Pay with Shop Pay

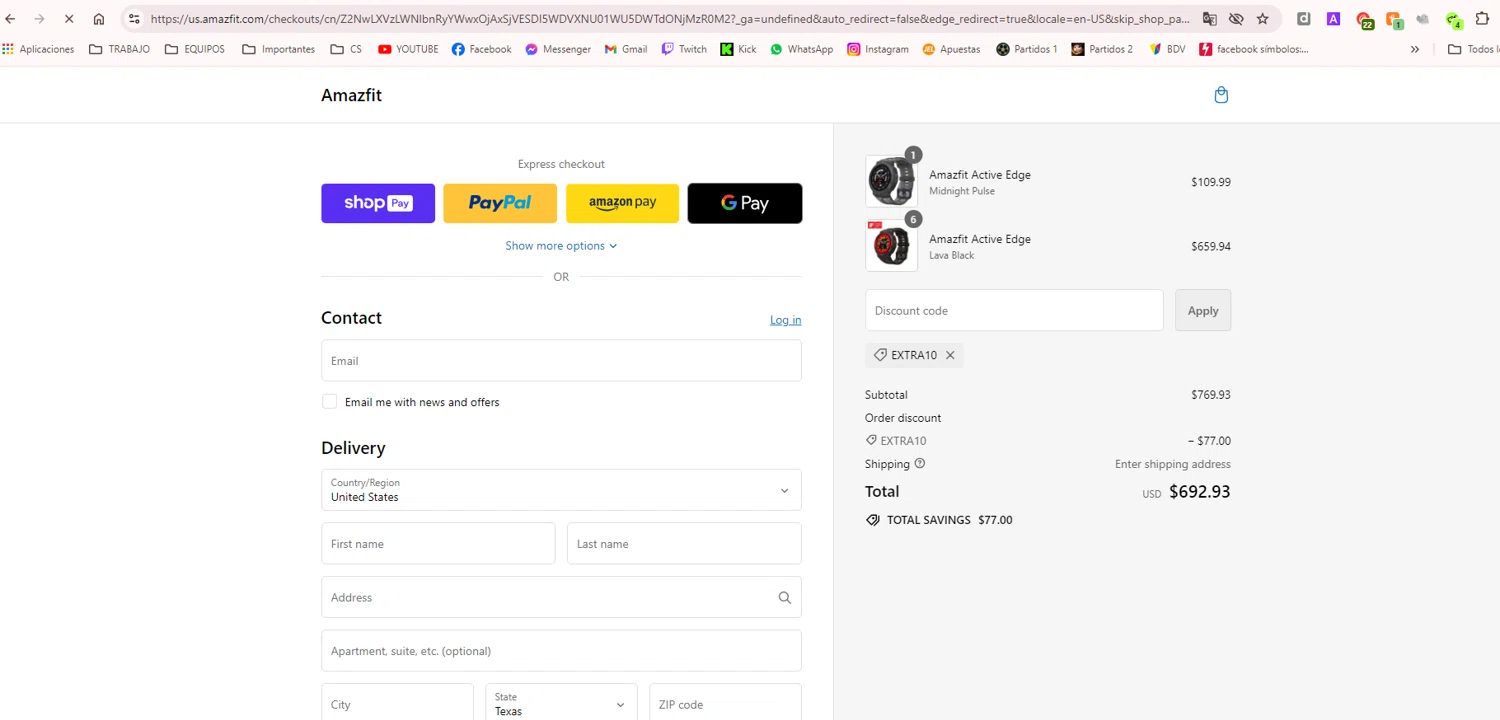tap(378, 203)
